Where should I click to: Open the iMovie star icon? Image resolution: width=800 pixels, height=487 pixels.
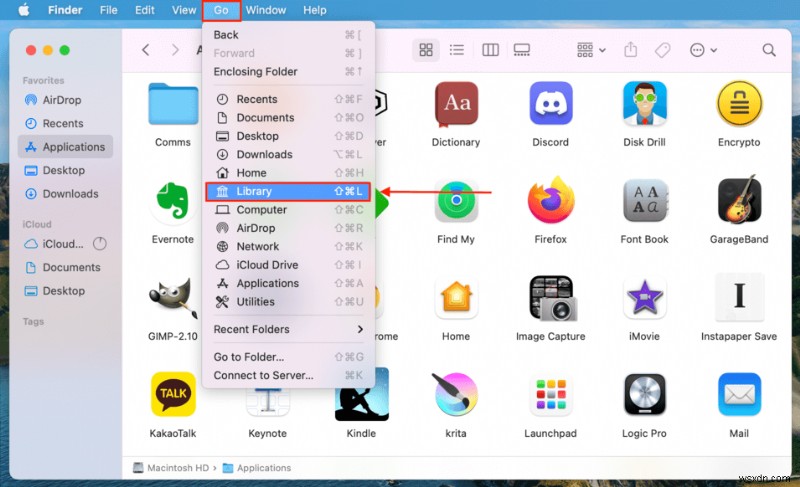pyautogui.click(x=644, y=297)
